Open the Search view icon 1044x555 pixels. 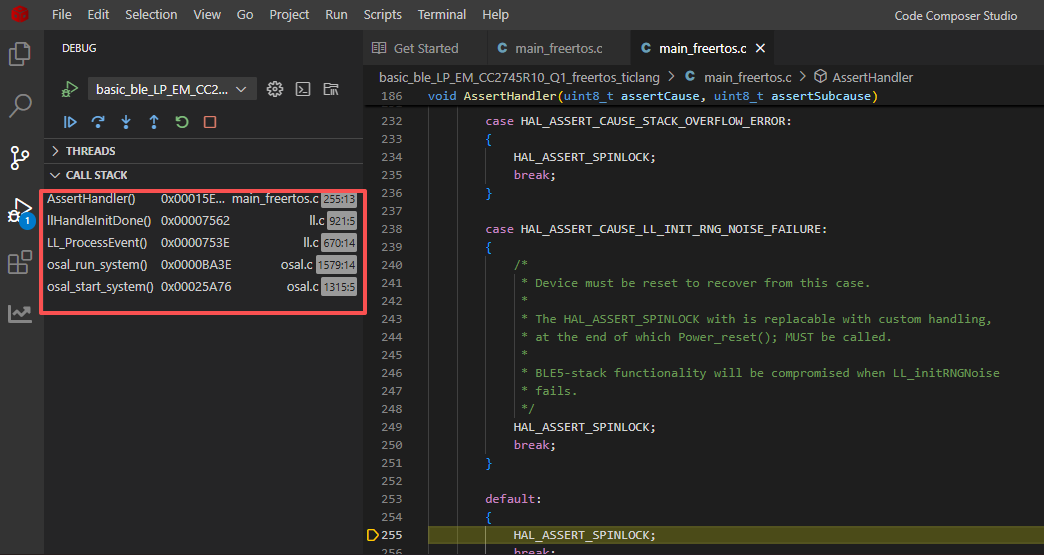coord(20,106)
